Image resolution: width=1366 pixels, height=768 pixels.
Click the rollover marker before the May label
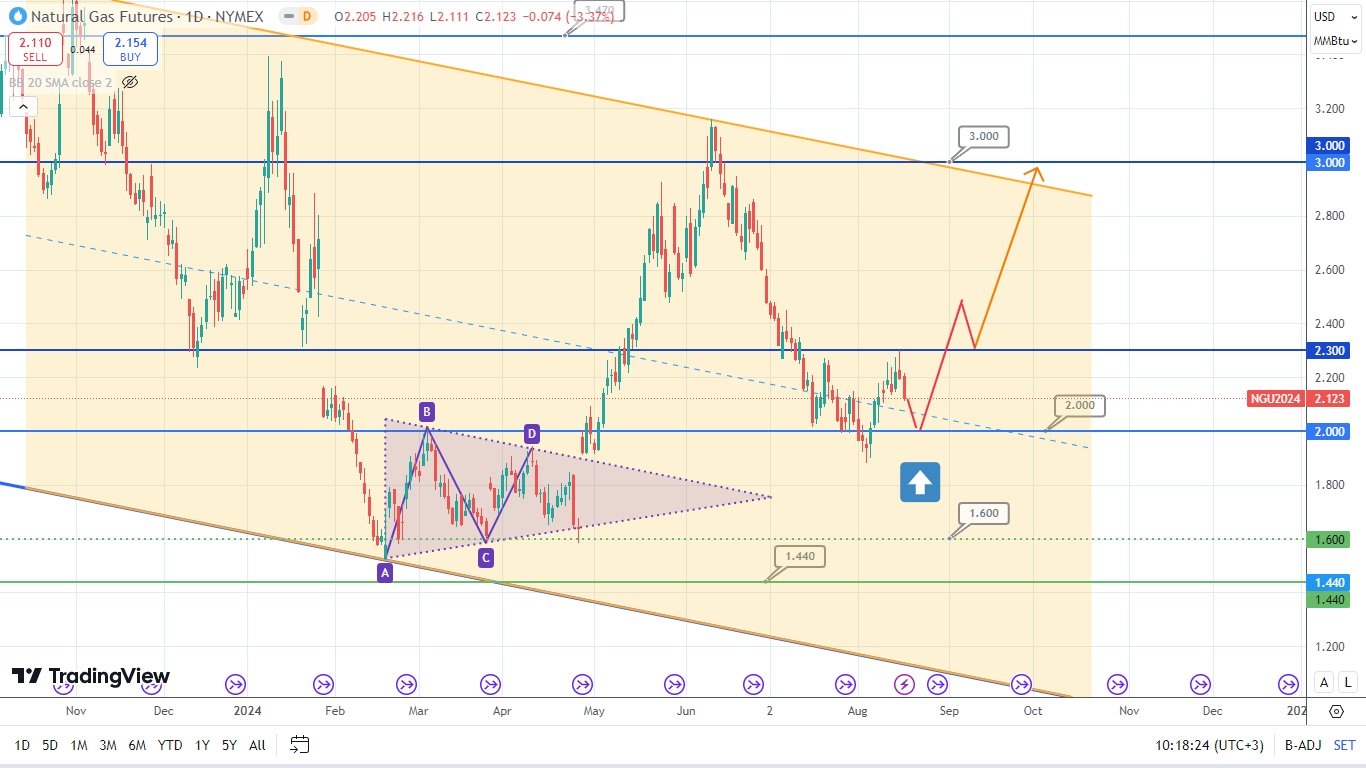point(582,684)
